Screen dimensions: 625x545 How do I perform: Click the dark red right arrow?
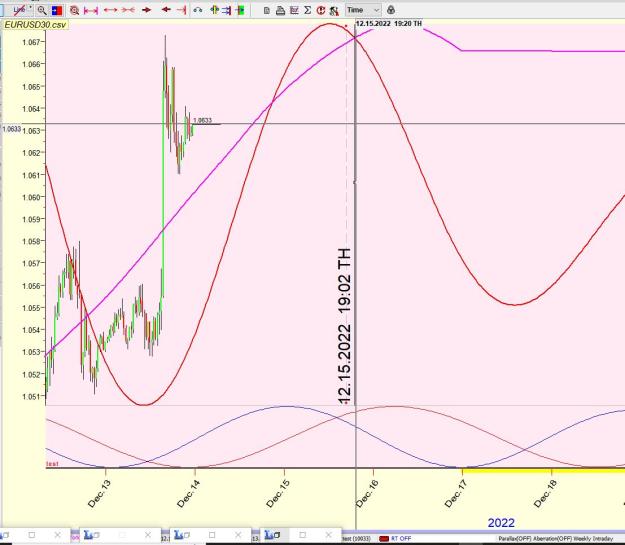point(147,10)
